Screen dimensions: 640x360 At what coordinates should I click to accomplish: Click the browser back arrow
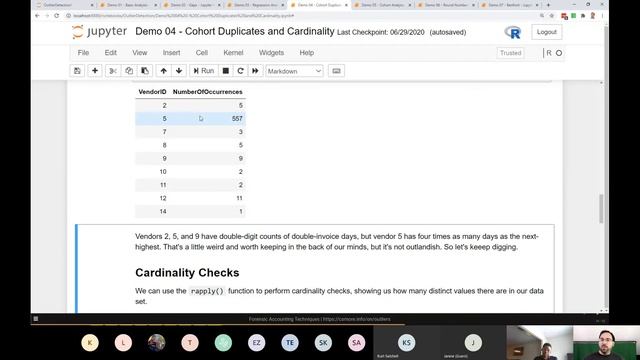[37, 16]
